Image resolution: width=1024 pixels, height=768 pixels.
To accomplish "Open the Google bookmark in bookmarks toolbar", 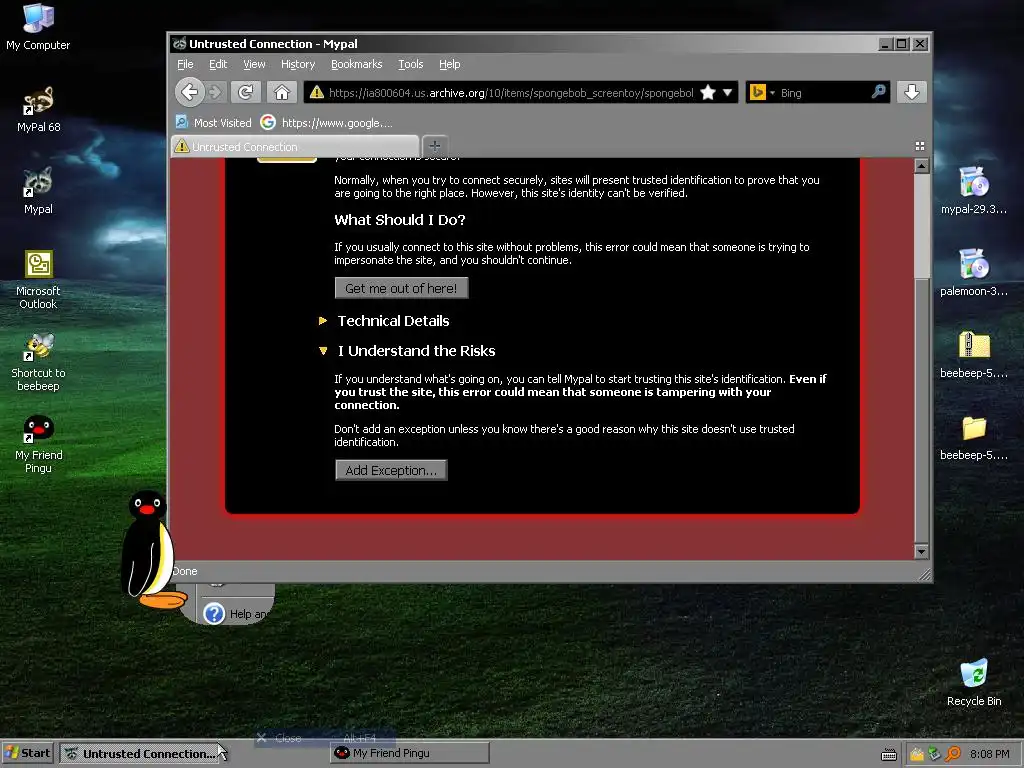I will click(x=327, y=123).
